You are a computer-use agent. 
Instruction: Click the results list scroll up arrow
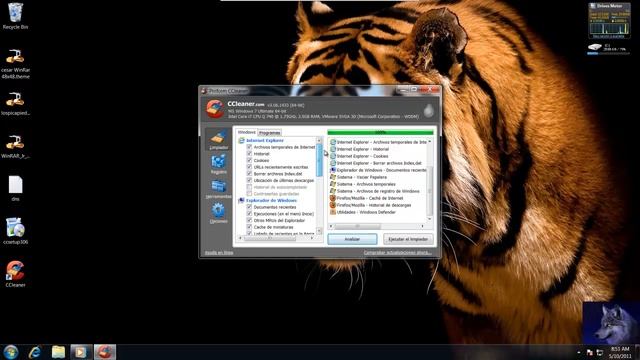click(x=430, y=142)
